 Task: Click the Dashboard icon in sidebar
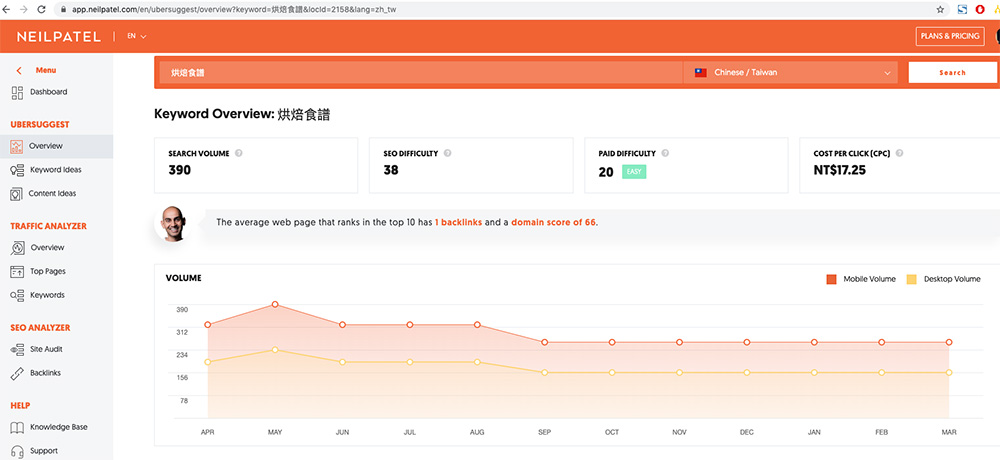coord(17,93)
